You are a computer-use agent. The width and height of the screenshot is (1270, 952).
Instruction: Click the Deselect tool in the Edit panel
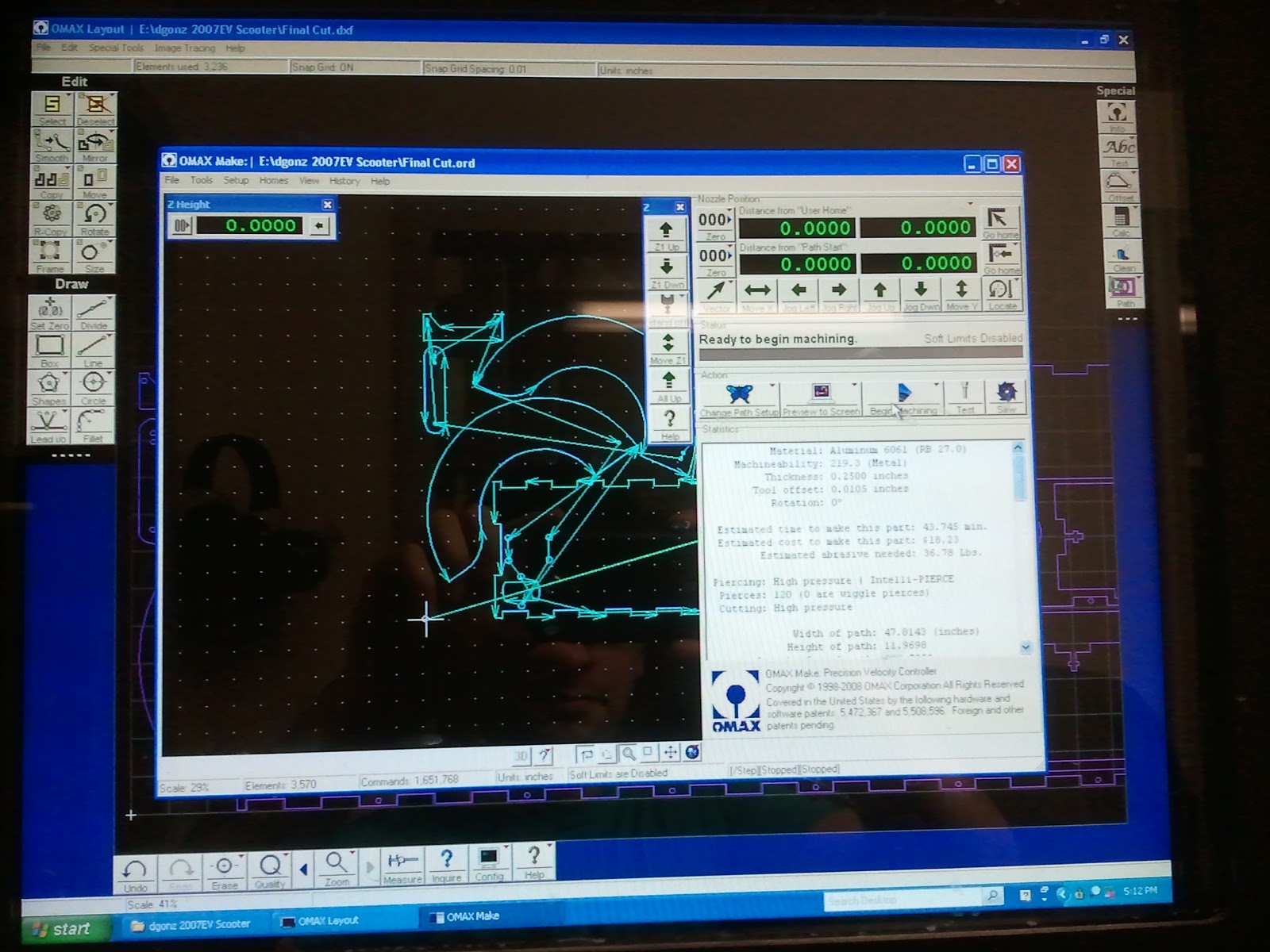[95, 109]
